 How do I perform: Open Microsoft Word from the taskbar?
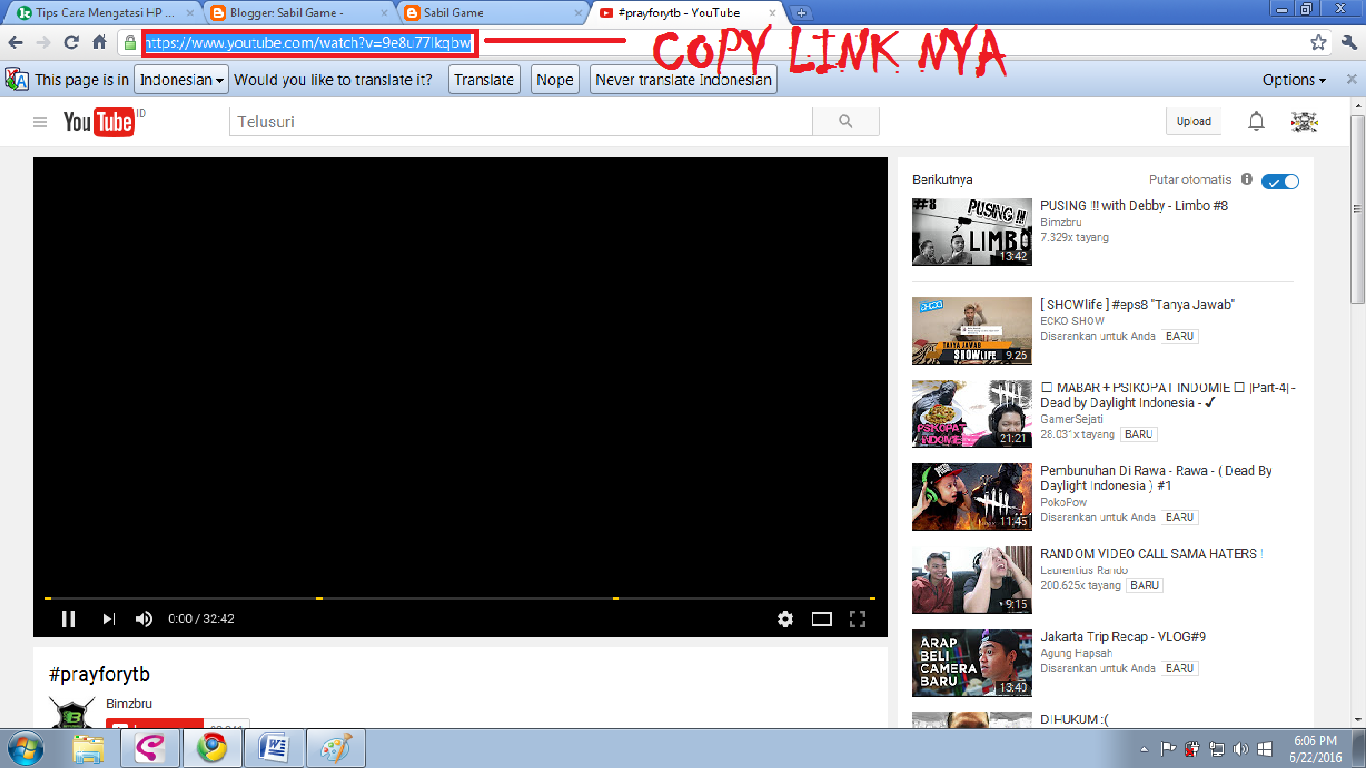coord(273,748)
